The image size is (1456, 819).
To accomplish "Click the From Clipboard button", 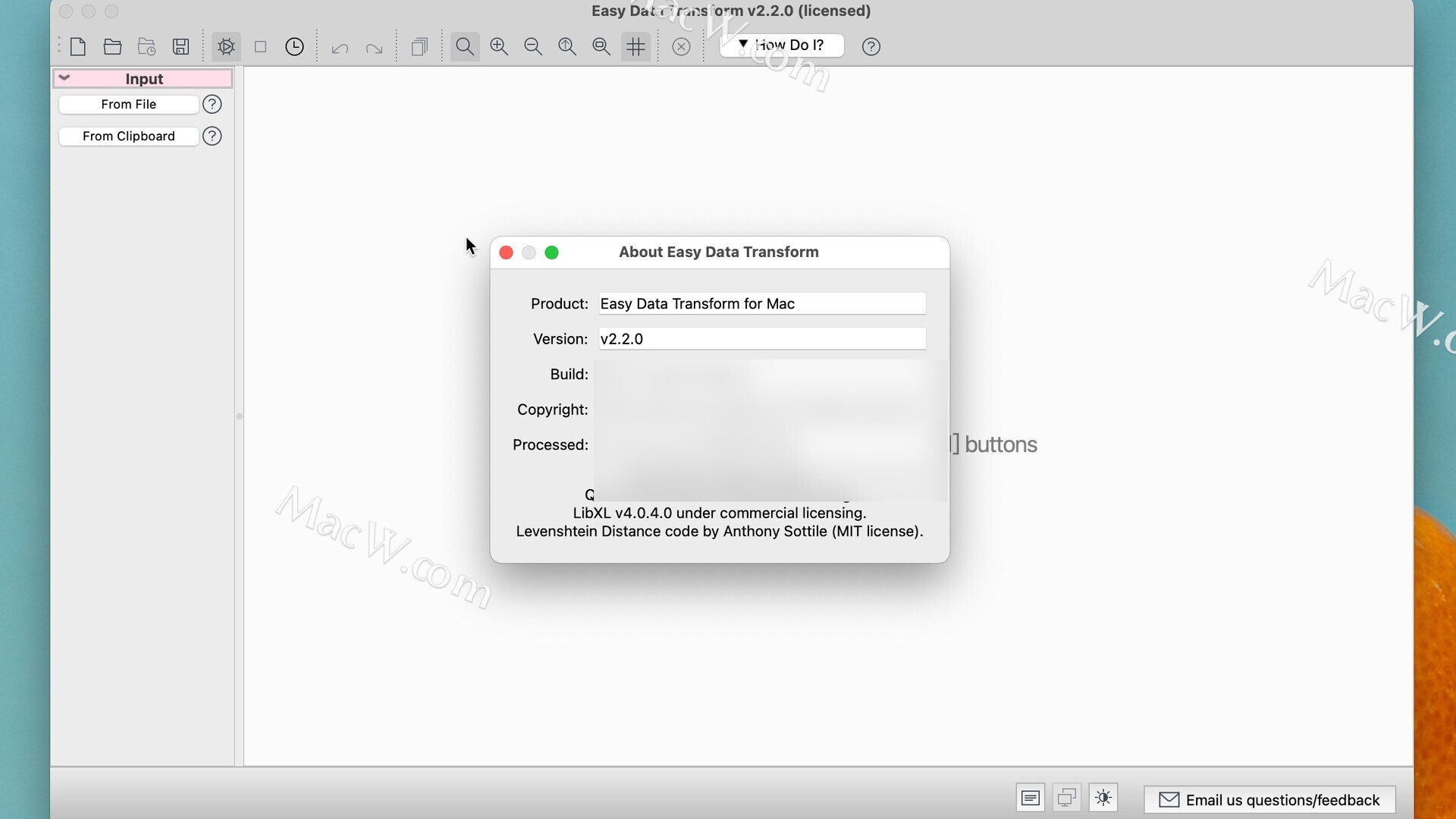I will tap(129, 136).
